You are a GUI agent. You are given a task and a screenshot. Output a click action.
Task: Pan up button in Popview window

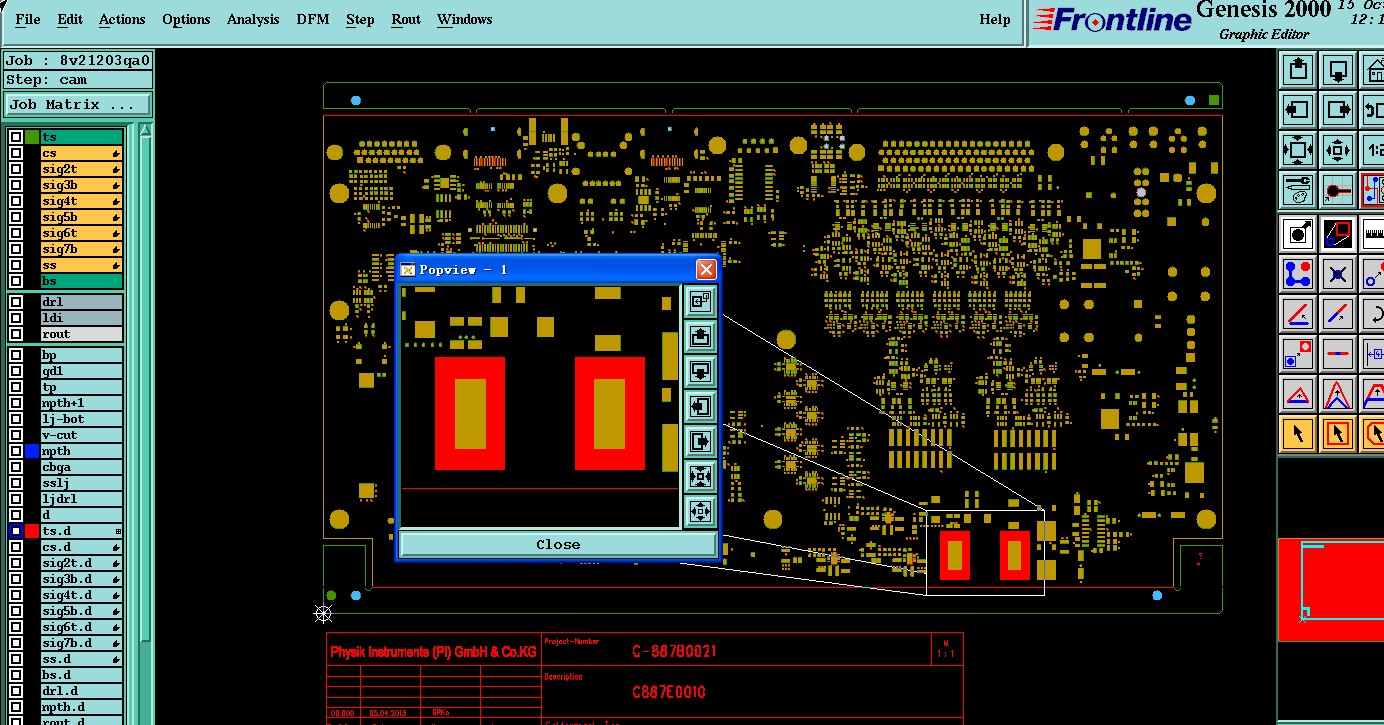point(700,336)
